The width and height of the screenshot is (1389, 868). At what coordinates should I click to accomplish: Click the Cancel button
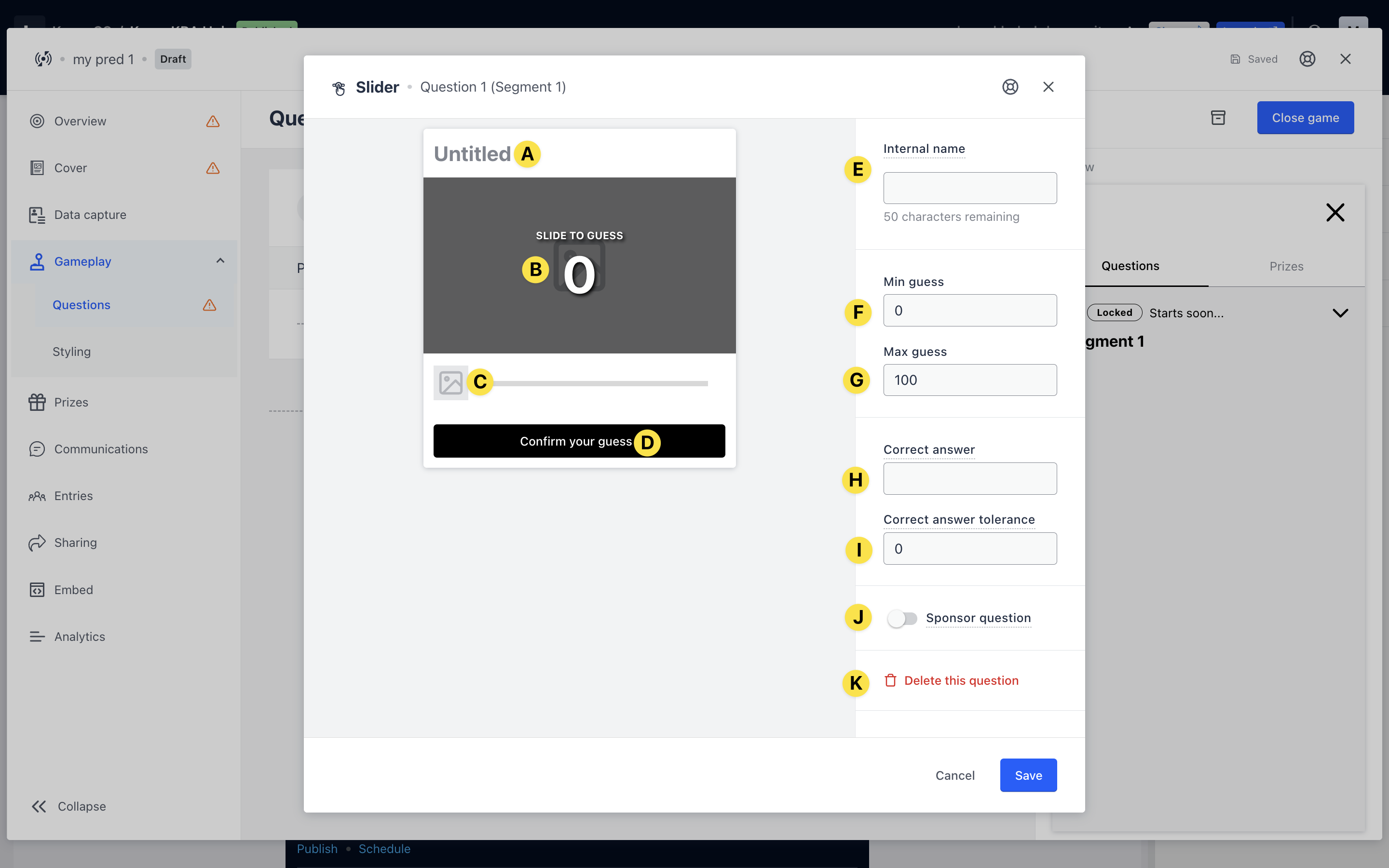pos(954,775)
